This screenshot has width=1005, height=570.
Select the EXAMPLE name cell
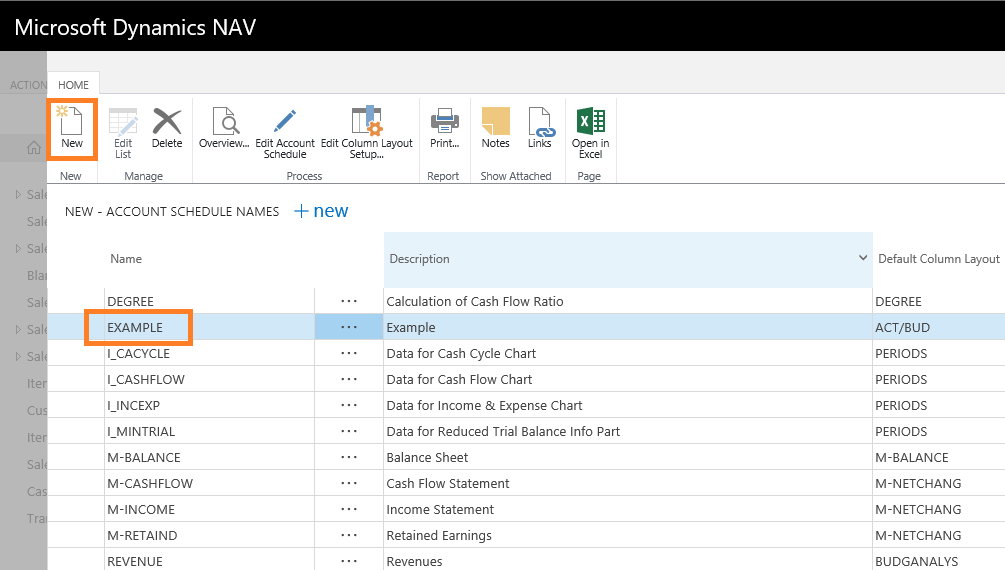pyautogui.click(x=210, y=327)
